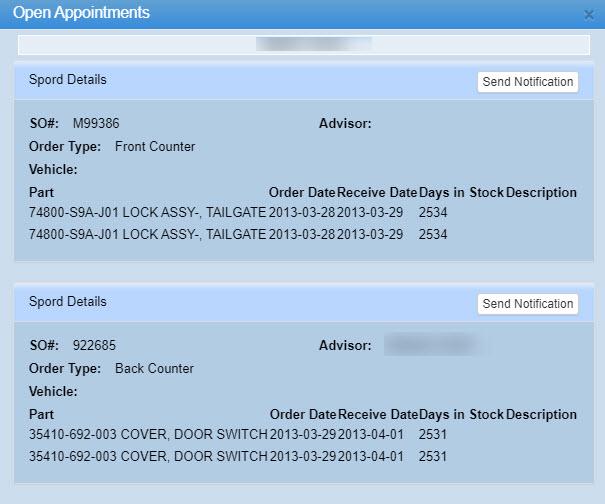Select the first LOCK ASSY-, TAILGATE part row

[148, 213]
